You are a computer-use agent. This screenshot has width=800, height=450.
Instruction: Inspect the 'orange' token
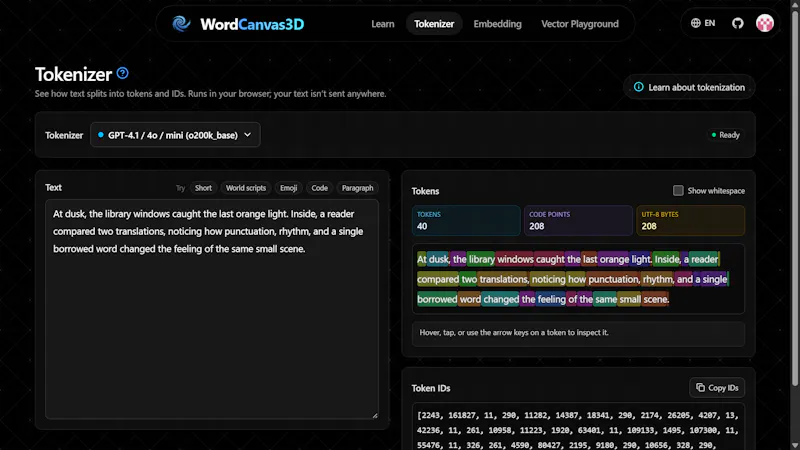coord(613,259)
